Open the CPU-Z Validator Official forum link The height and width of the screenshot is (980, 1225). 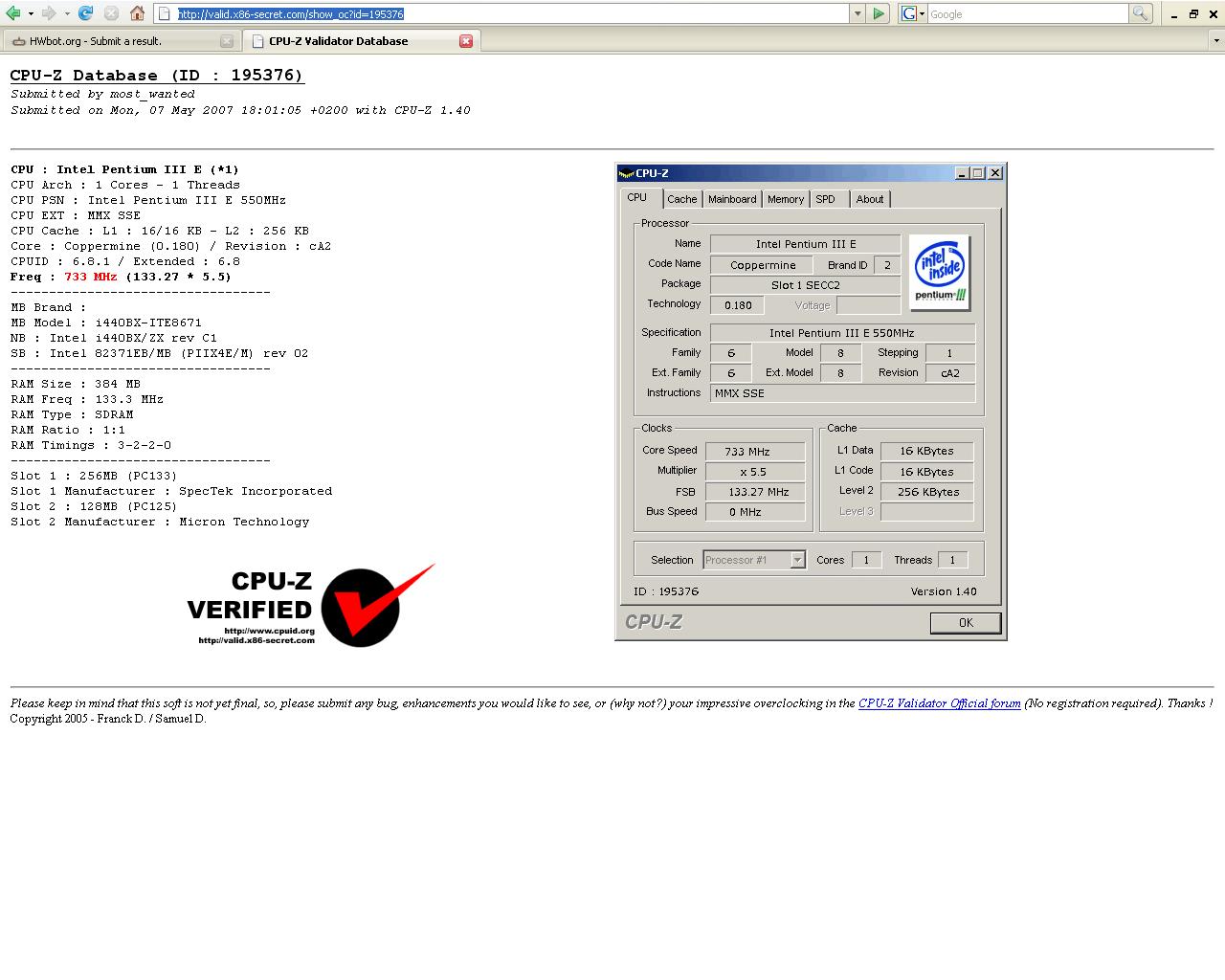point(939,703)
